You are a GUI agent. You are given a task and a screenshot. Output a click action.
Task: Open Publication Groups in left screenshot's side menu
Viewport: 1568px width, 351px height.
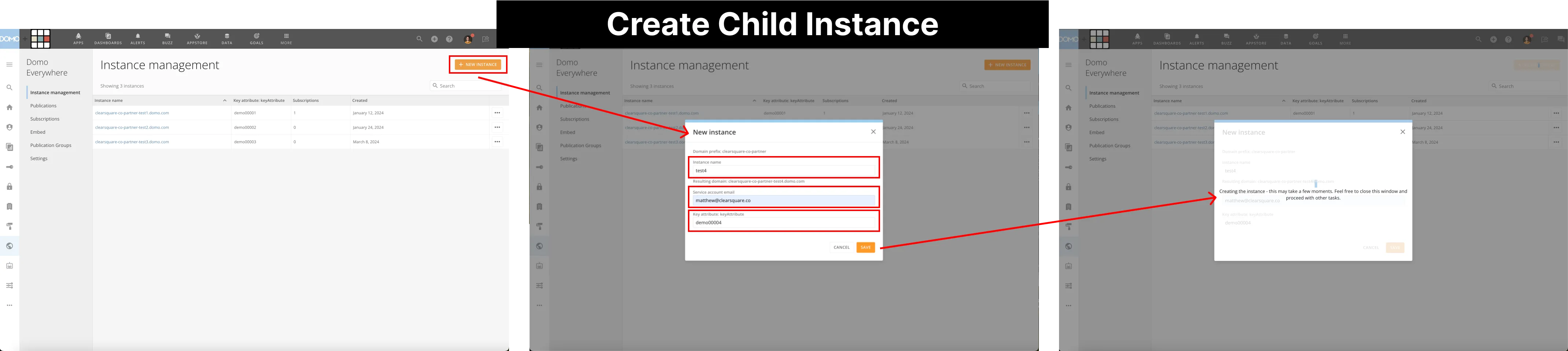click(51, 145)
